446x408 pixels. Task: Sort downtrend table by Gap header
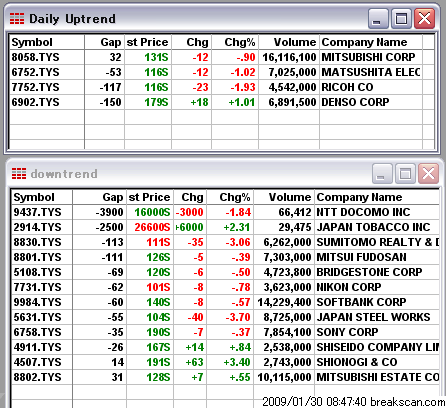[x=99, y=197]
